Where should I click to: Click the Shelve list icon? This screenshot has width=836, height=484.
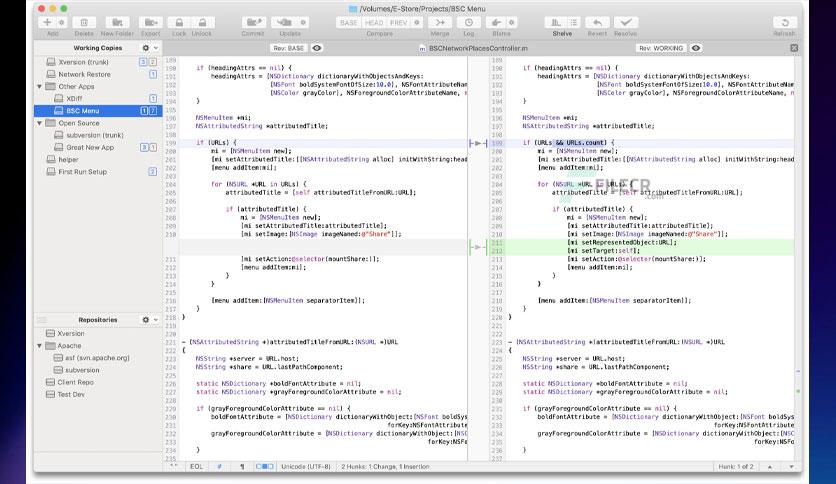coord(574,22)
